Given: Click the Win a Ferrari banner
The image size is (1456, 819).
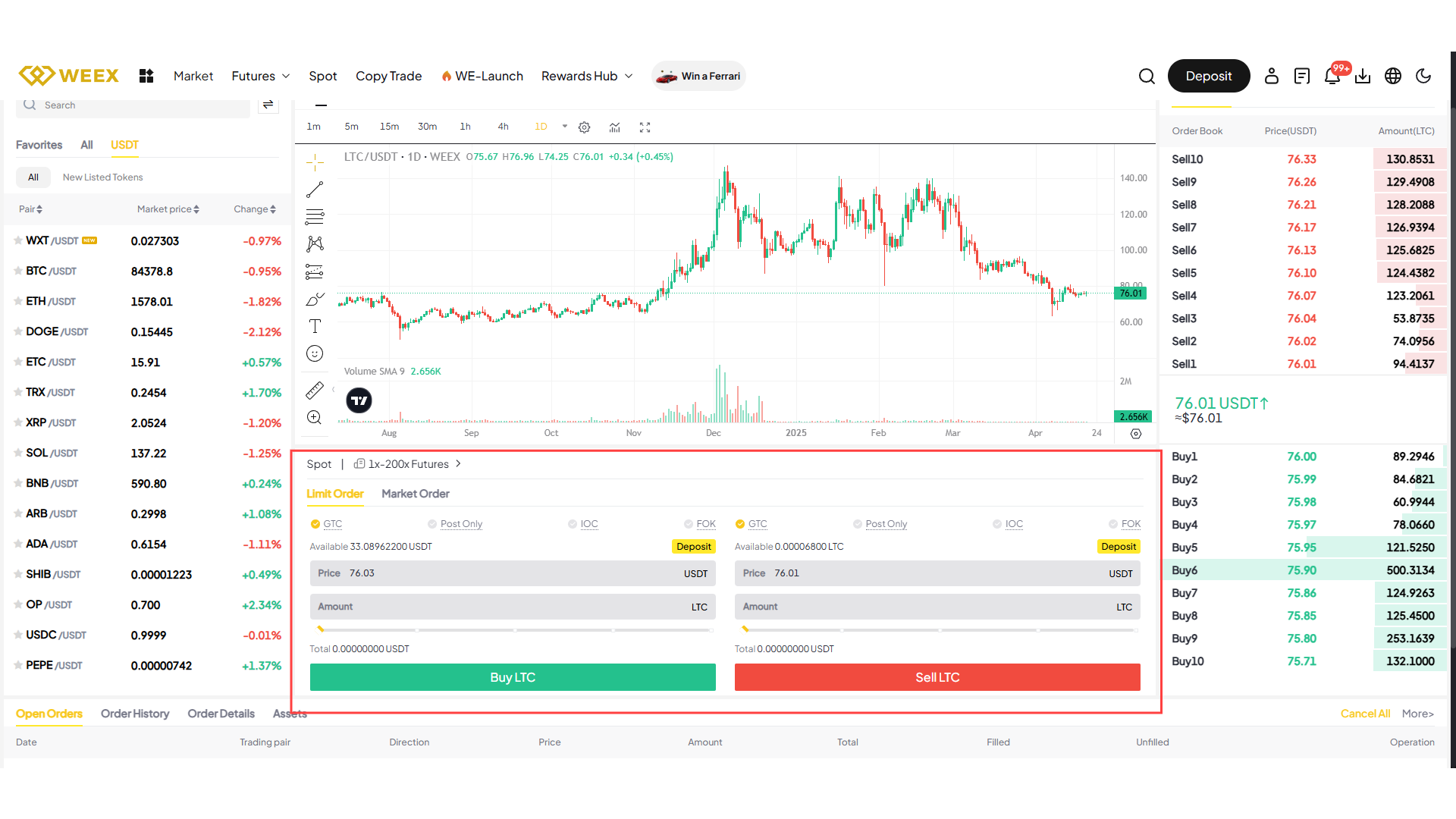Looking at the screenshot, I should [698, 76].
